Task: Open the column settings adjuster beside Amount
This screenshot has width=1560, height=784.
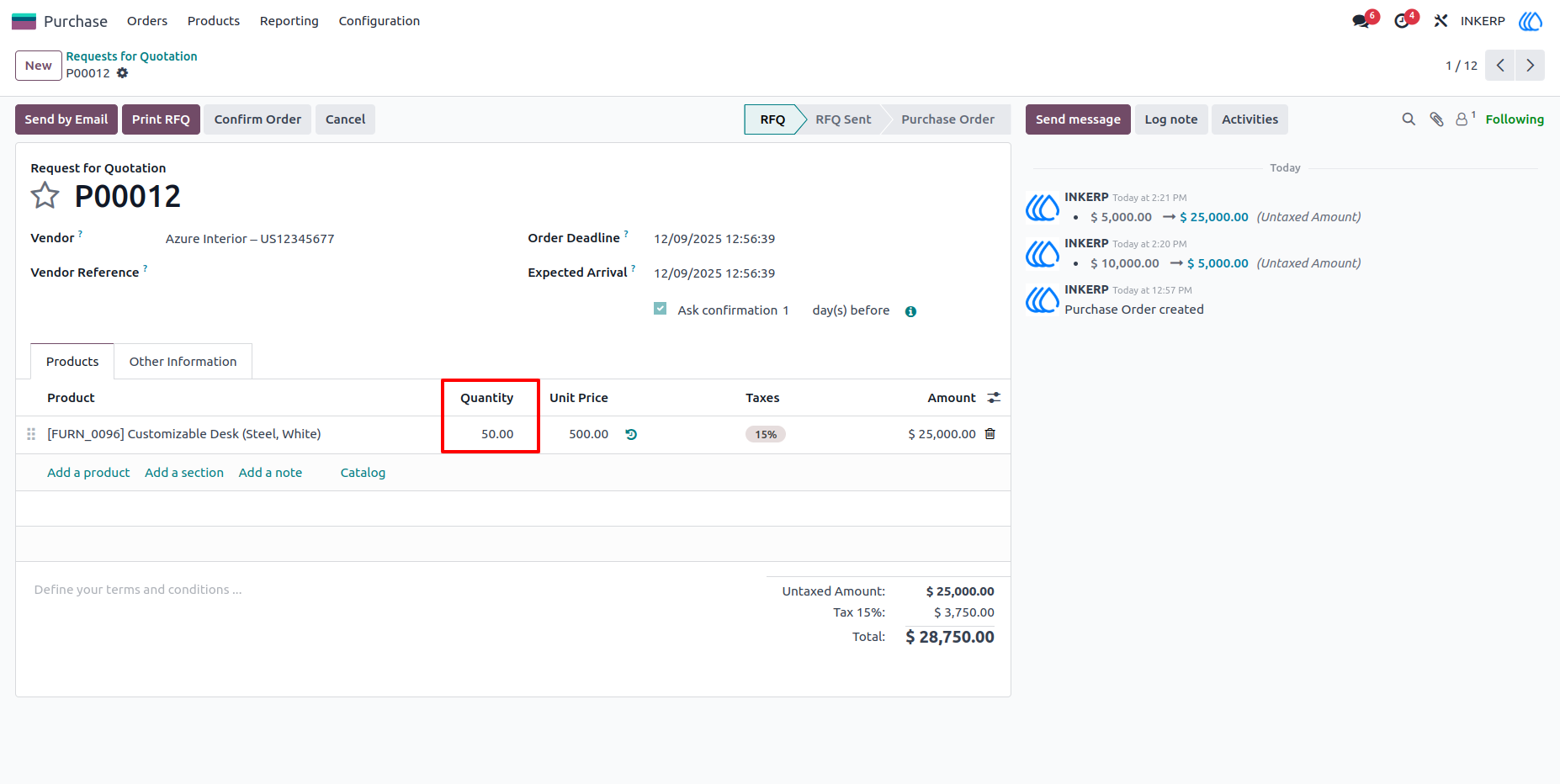Action: point(994,398)
